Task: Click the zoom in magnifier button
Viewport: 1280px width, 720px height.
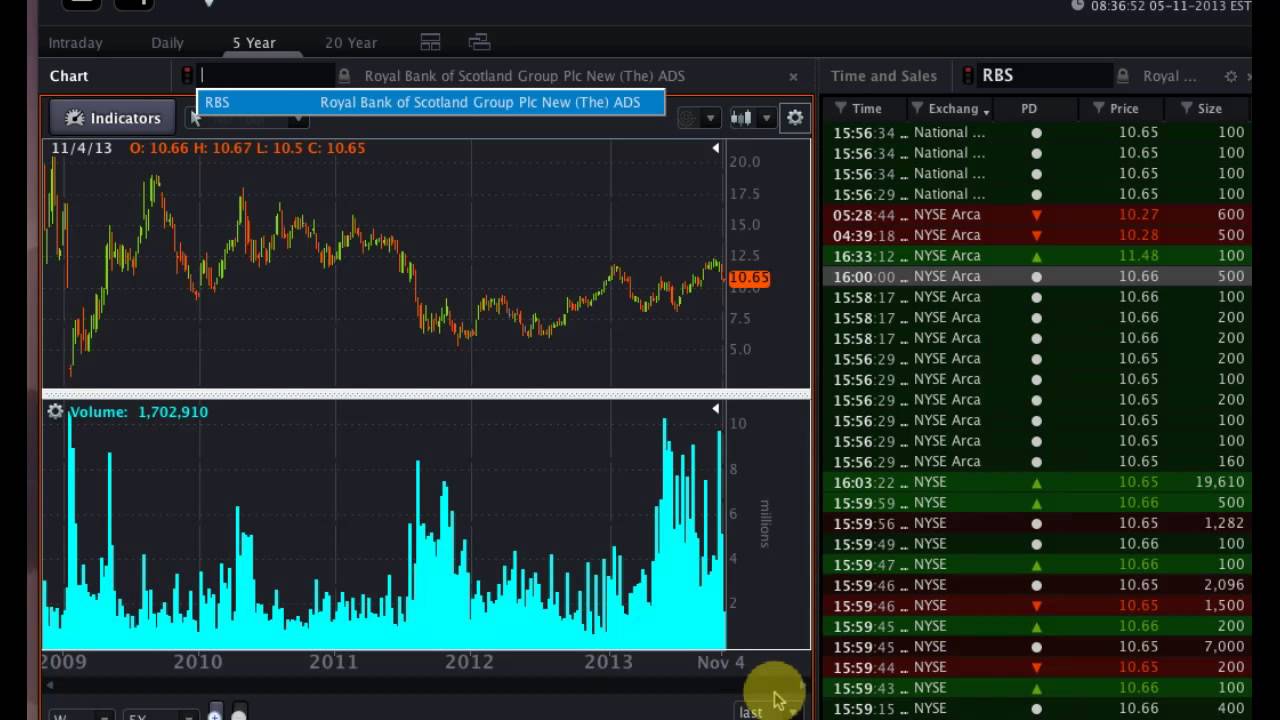Action: click(x=214, y=714)
